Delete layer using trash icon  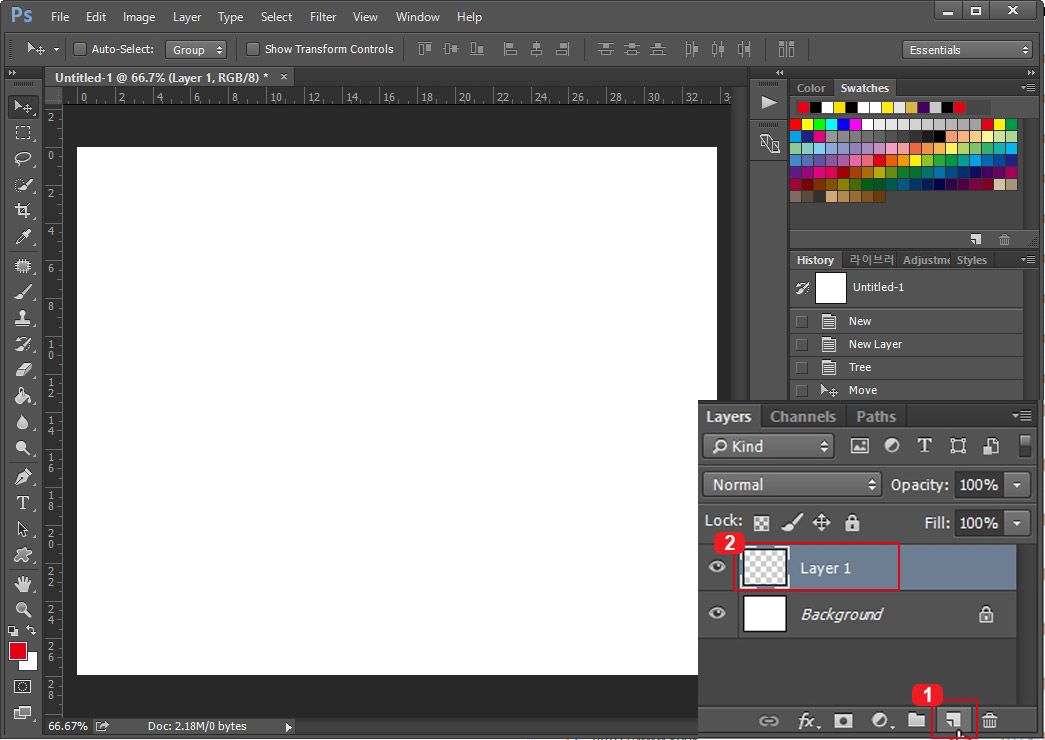(990, 721)
